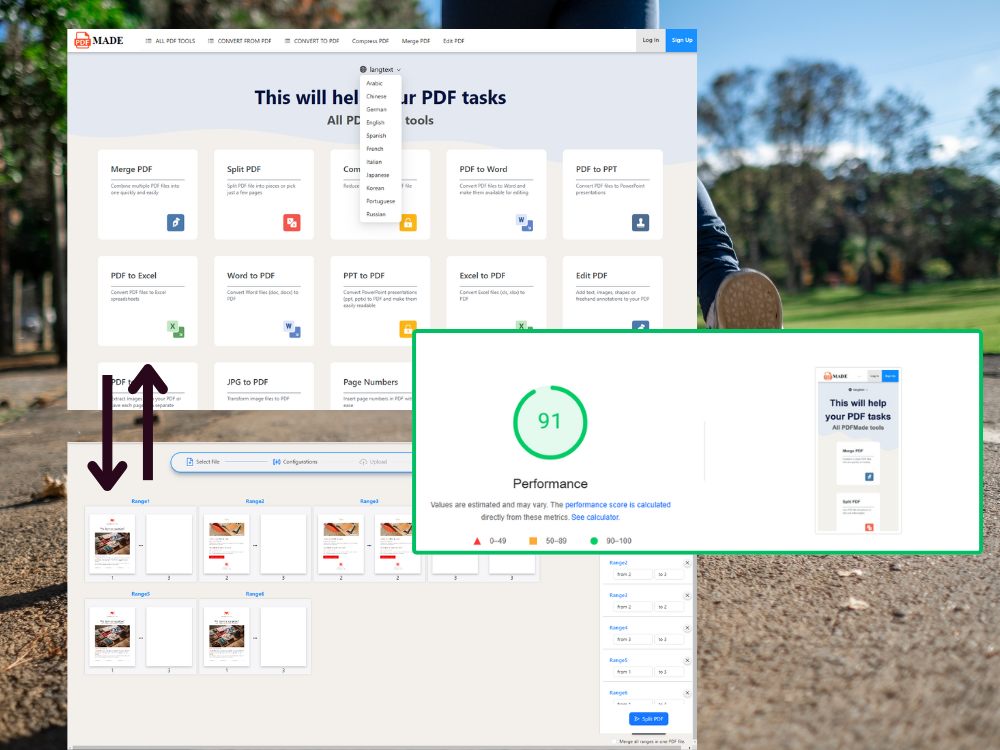Click the Range5 from page input

click(x=633, y=672)
